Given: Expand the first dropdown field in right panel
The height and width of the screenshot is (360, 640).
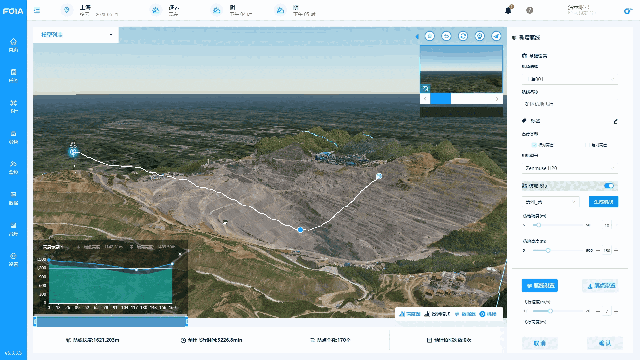Looking at the screenshot, I should (x=570, y=79).
